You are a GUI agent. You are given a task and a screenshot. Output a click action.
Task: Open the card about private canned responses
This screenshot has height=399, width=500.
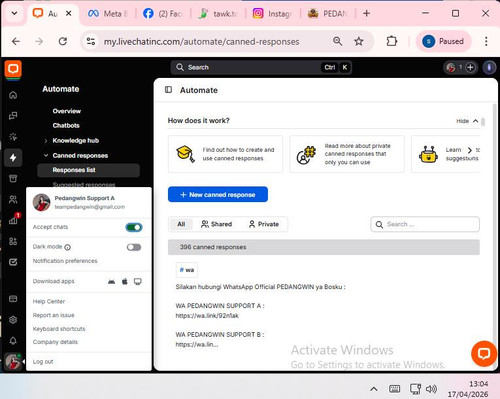click(347, 154)
